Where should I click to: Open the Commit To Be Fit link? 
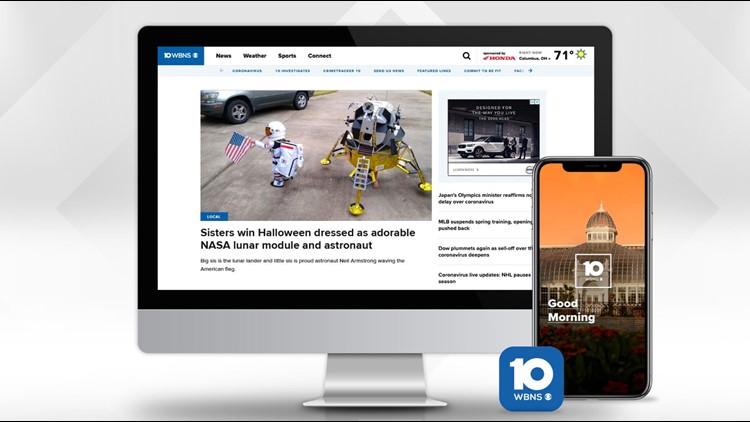[483, 71]
